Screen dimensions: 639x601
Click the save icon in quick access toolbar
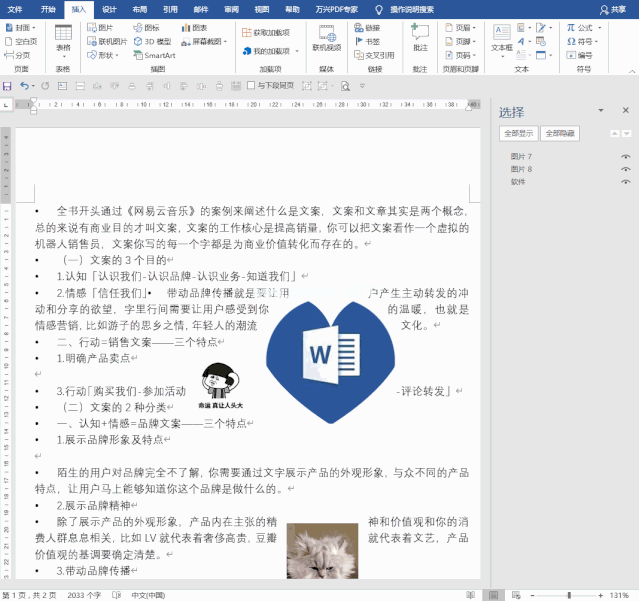[8, 86]
